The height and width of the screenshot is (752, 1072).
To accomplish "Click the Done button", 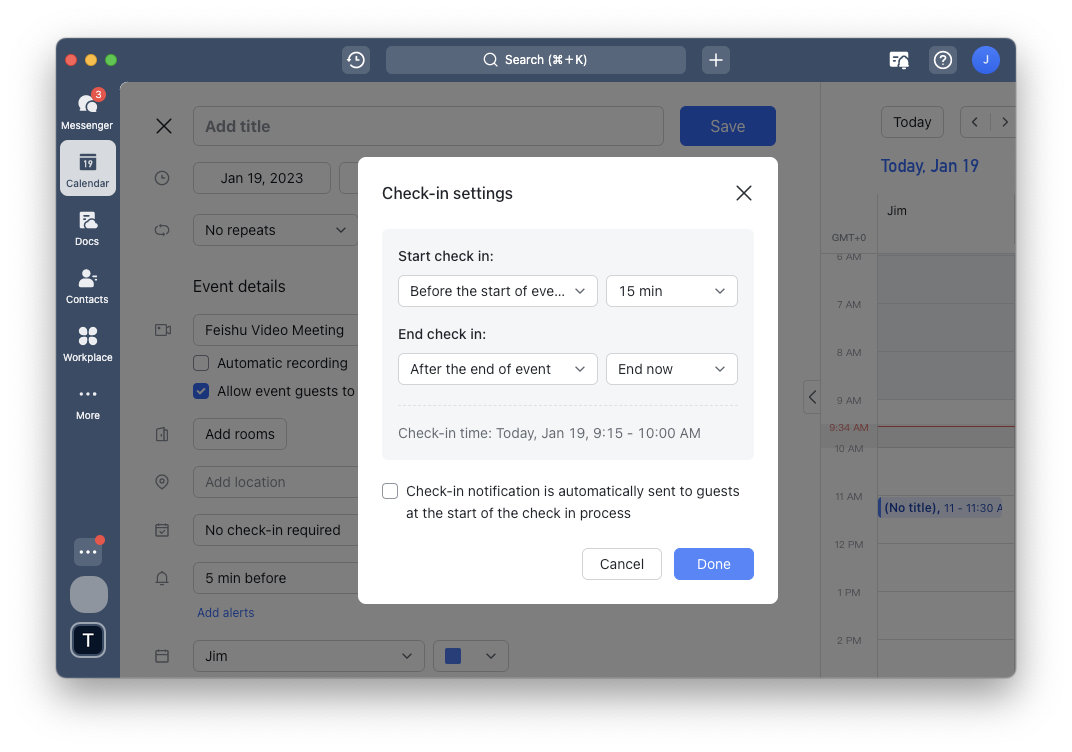I will (713, 564).
